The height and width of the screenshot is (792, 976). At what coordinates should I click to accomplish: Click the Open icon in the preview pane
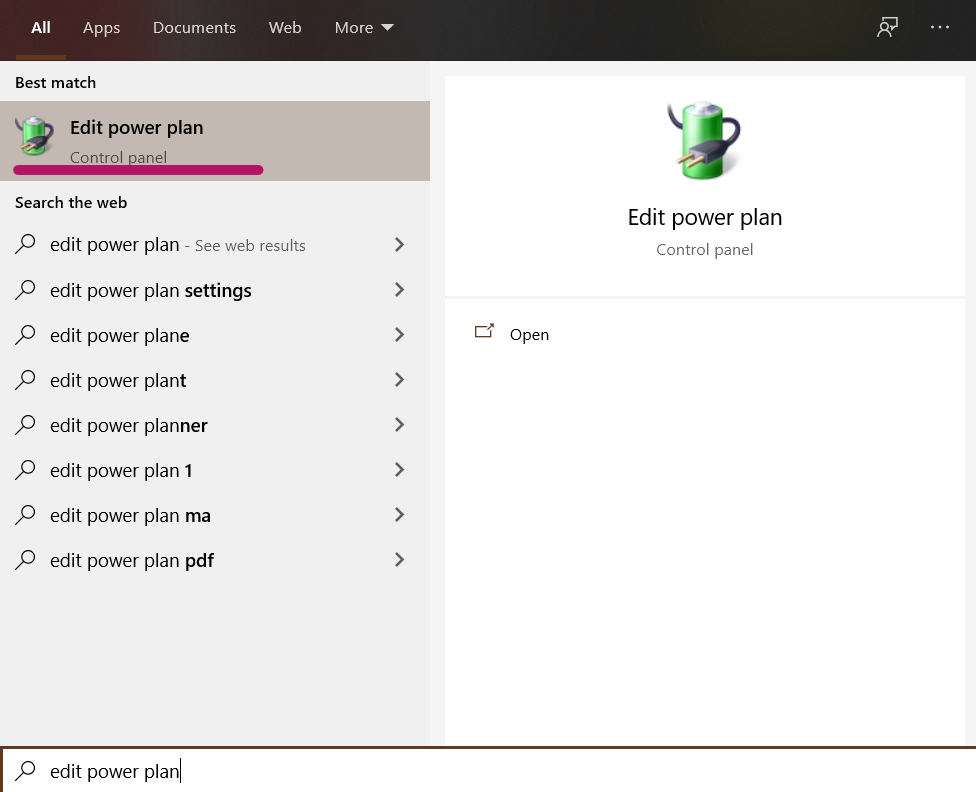(x=484, y=331)
